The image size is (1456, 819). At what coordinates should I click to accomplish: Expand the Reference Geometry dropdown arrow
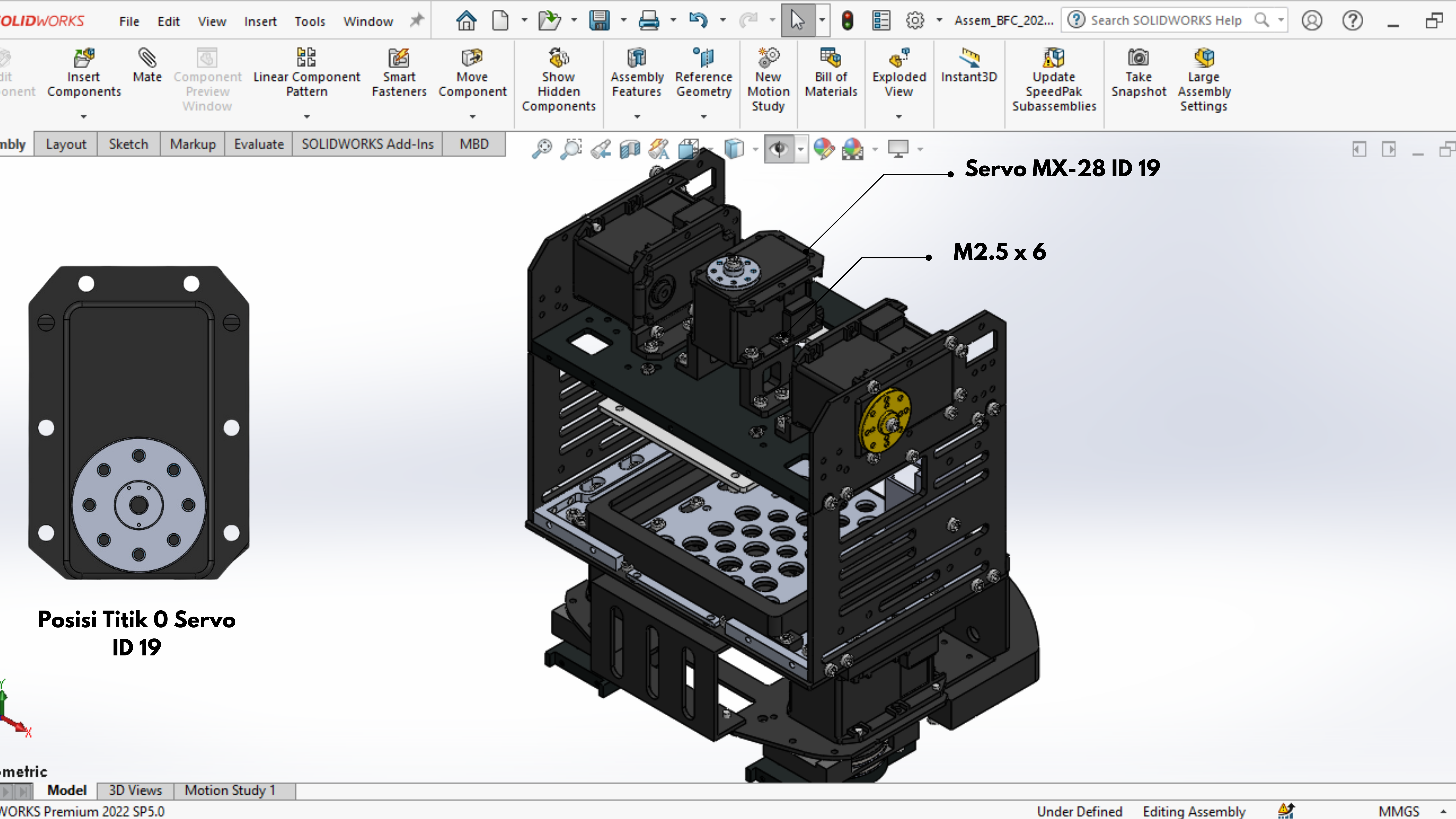[704, 117]
